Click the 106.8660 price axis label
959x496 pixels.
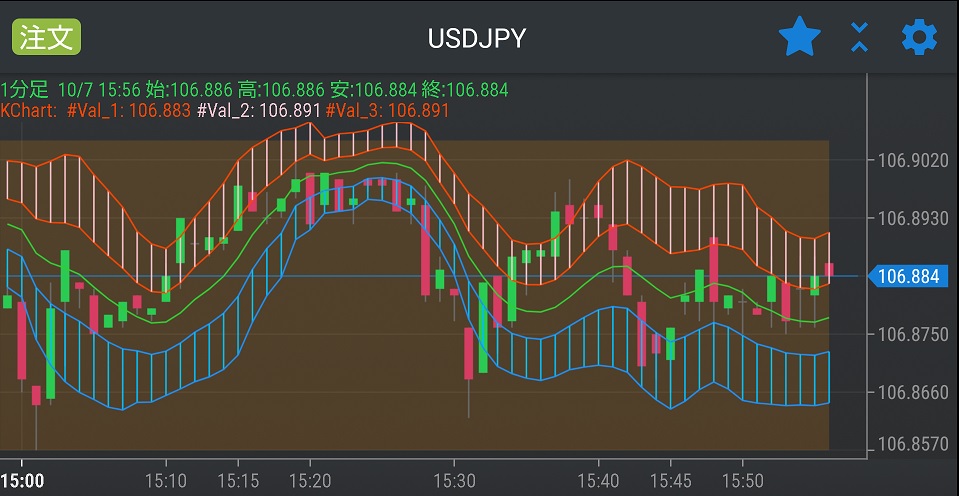pos(913,392)
